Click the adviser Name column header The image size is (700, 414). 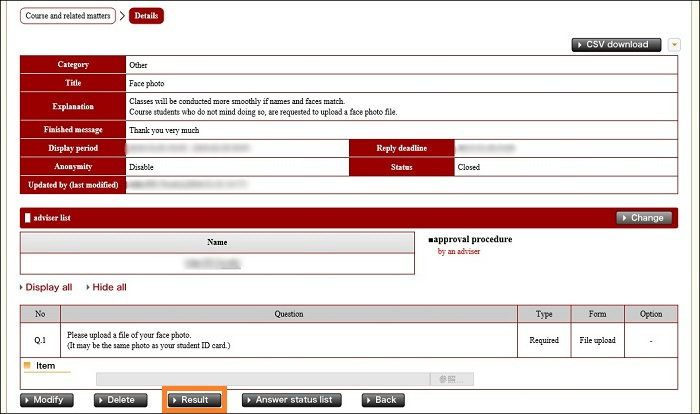[217, 242]
